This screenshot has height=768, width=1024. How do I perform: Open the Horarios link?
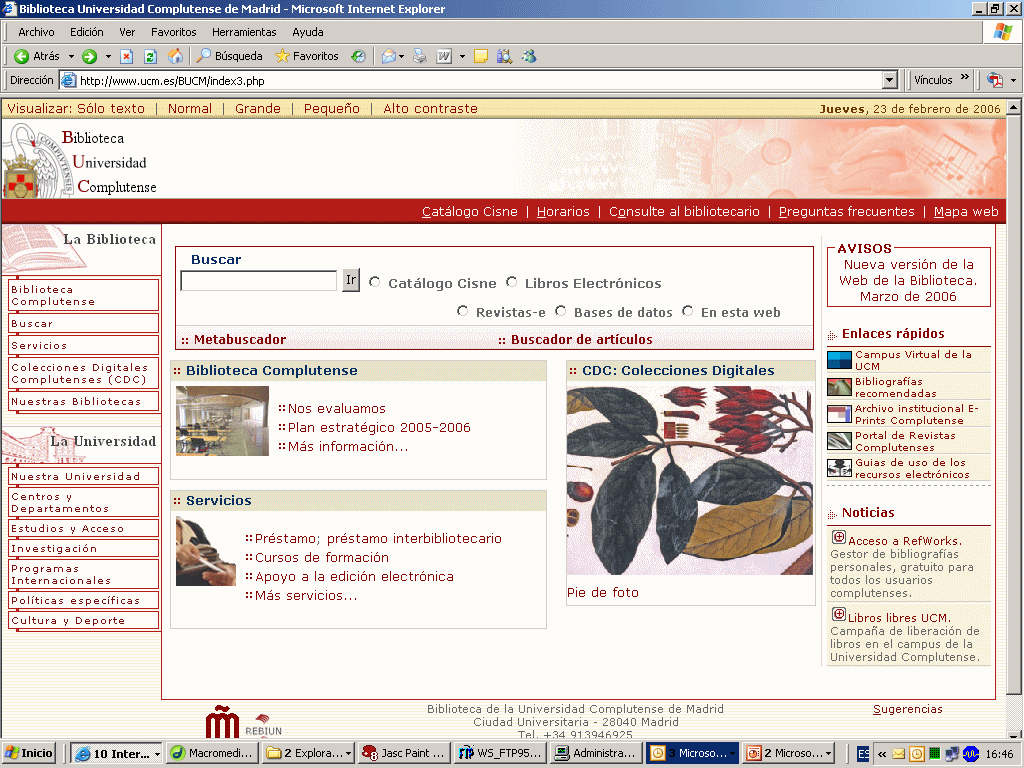point(563,212)
